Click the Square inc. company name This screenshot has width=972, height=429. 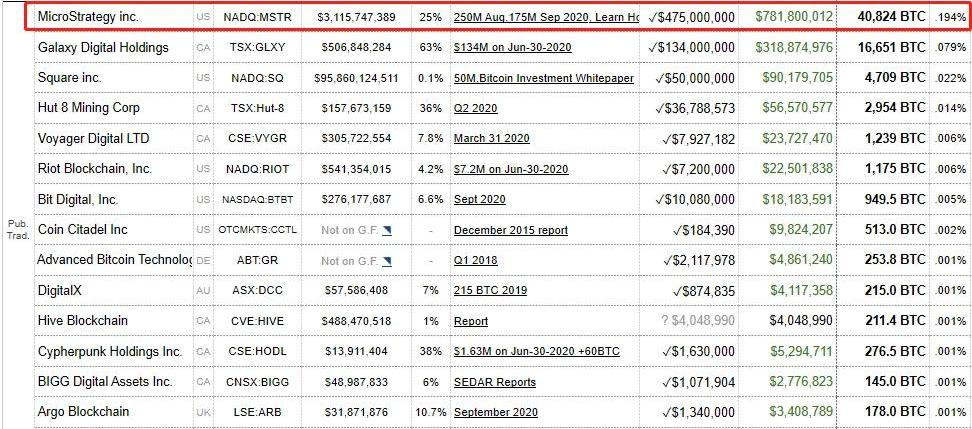69,78
